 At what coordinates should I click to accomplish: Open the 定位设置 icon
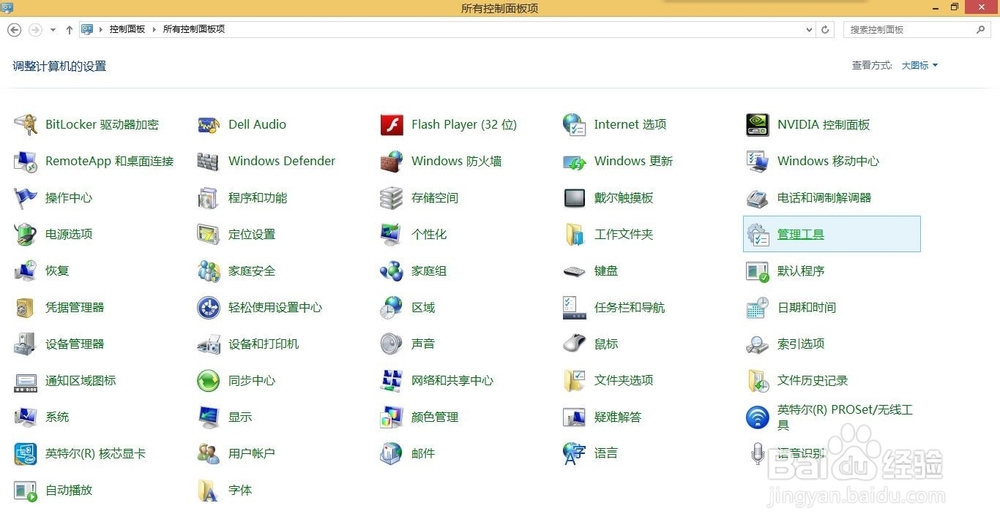click(209, 234)
